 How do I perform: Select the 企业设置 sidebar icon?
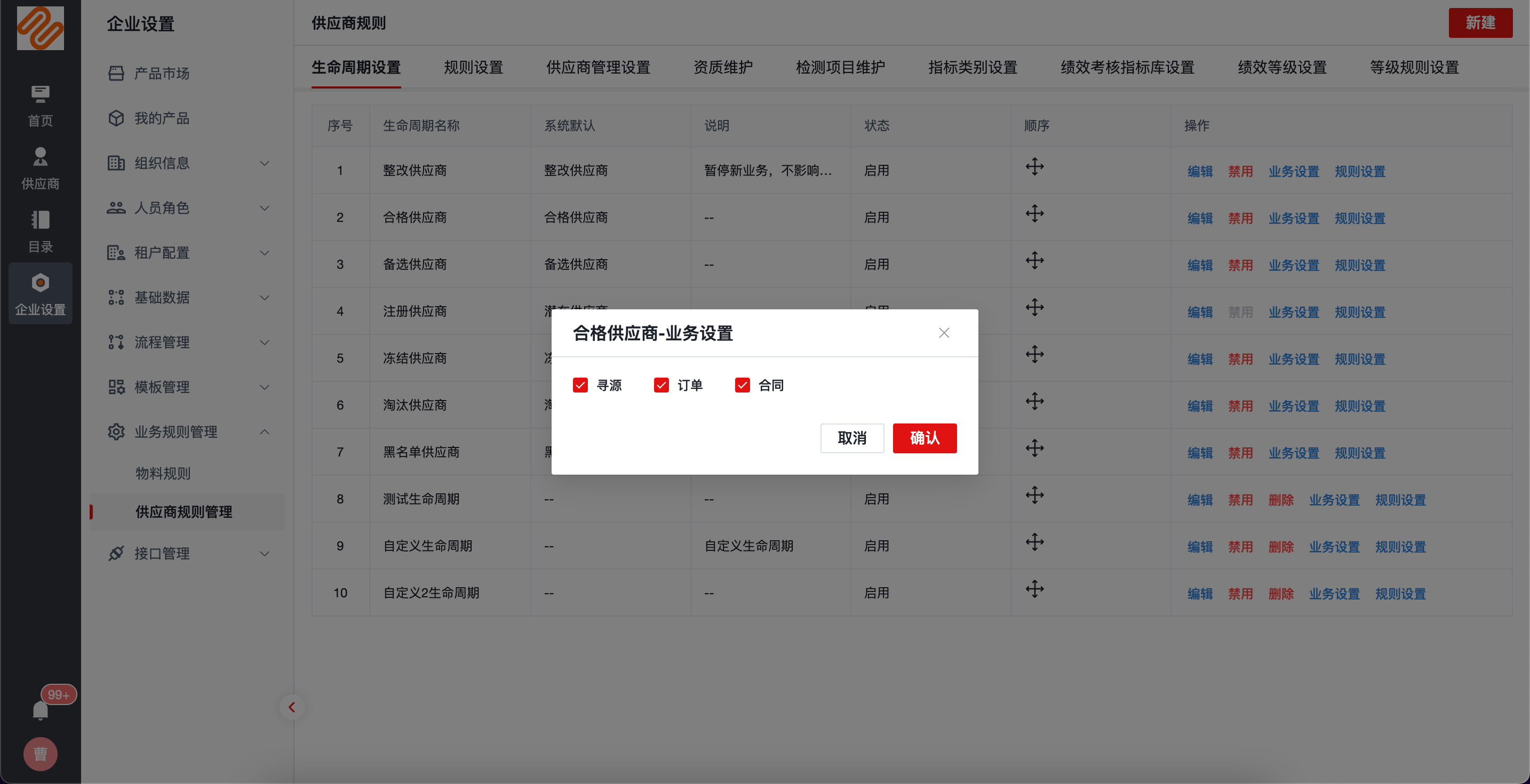(41, 294)
